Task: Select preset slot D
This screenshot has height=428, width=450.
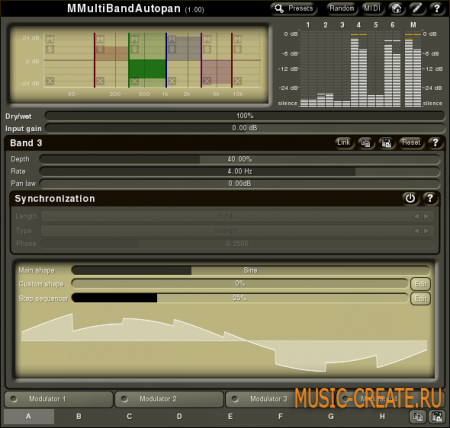Action: point(179,416)
